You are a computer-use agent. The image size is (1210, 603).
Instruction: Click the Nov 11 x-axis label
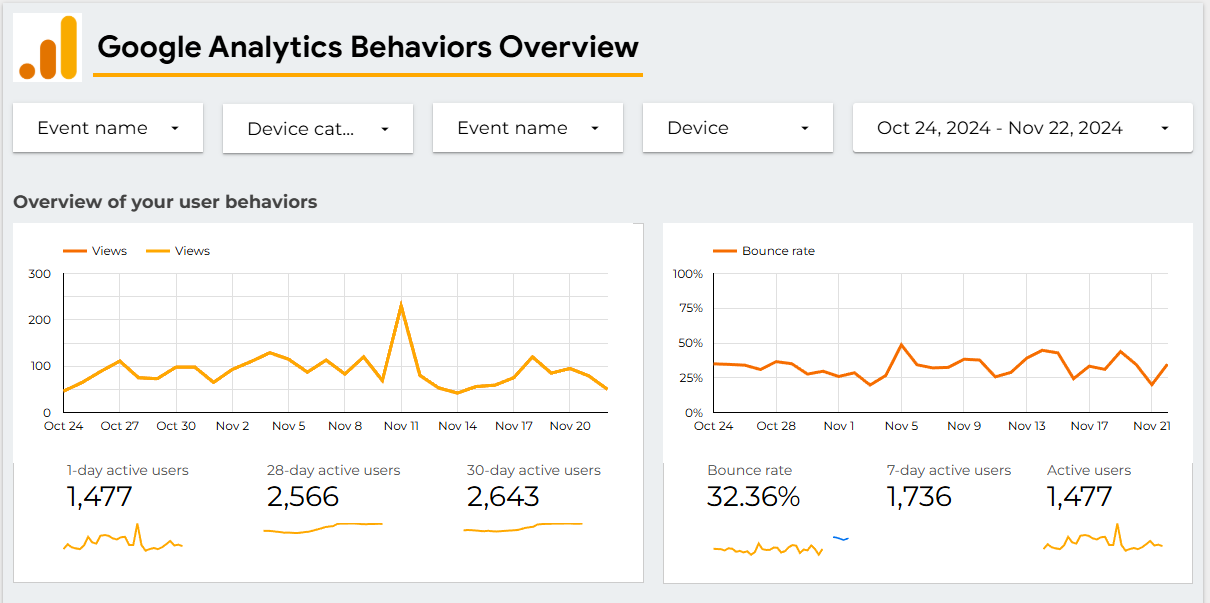tap(401, 426)
